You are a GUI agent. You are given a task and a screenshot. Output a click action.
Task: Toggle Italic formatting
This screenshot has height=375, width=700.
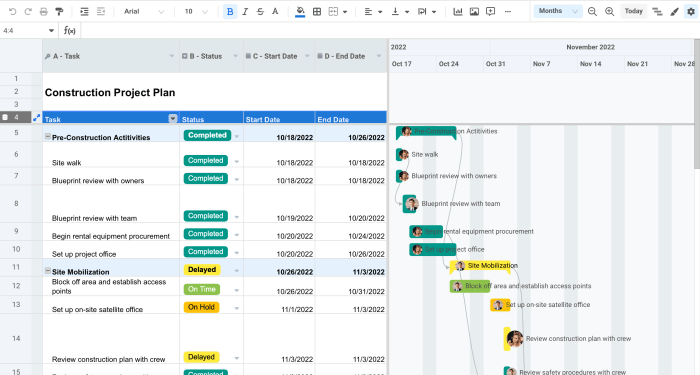pos(245,12)
